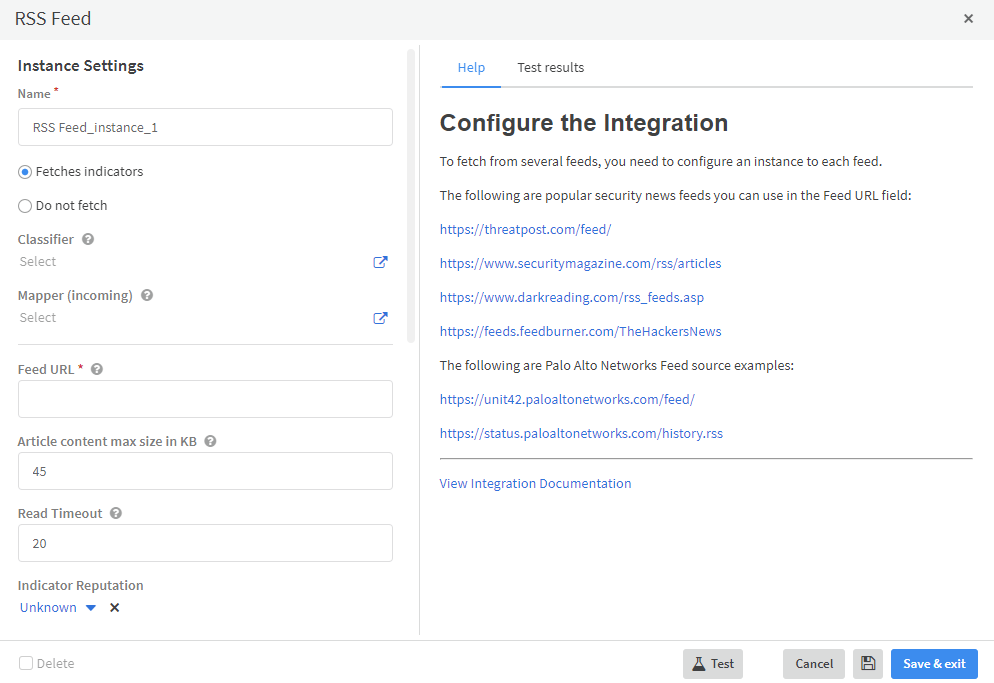
Task: Open the View Integration Documentation link
Action: 535,484
